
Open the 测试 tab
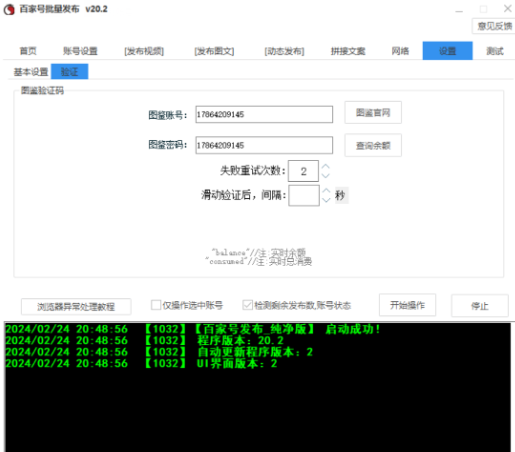(495, 51)
